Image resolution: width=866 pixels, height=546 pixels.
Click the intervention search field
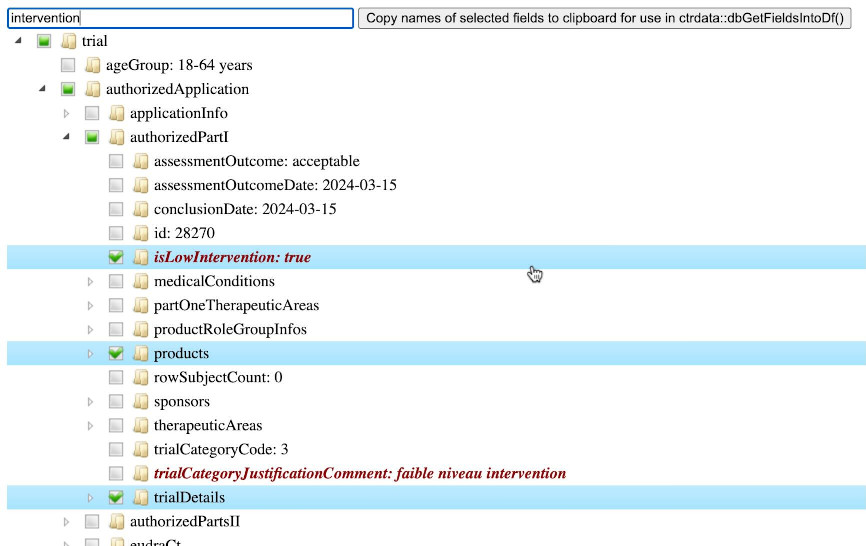pyautogui.click(x=180, y=18)
